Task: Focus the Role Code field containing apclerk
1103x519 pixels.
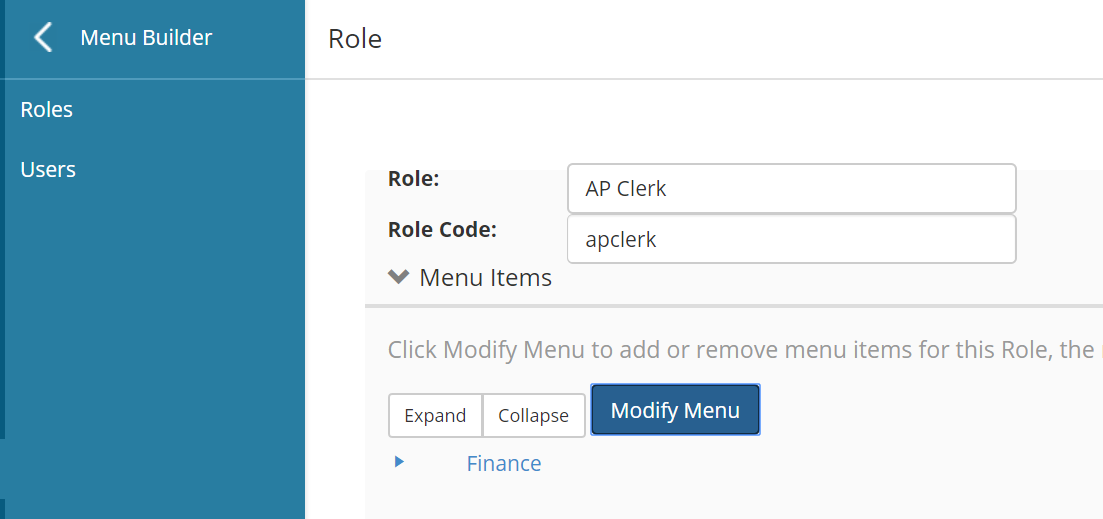Action: [791, 239]
